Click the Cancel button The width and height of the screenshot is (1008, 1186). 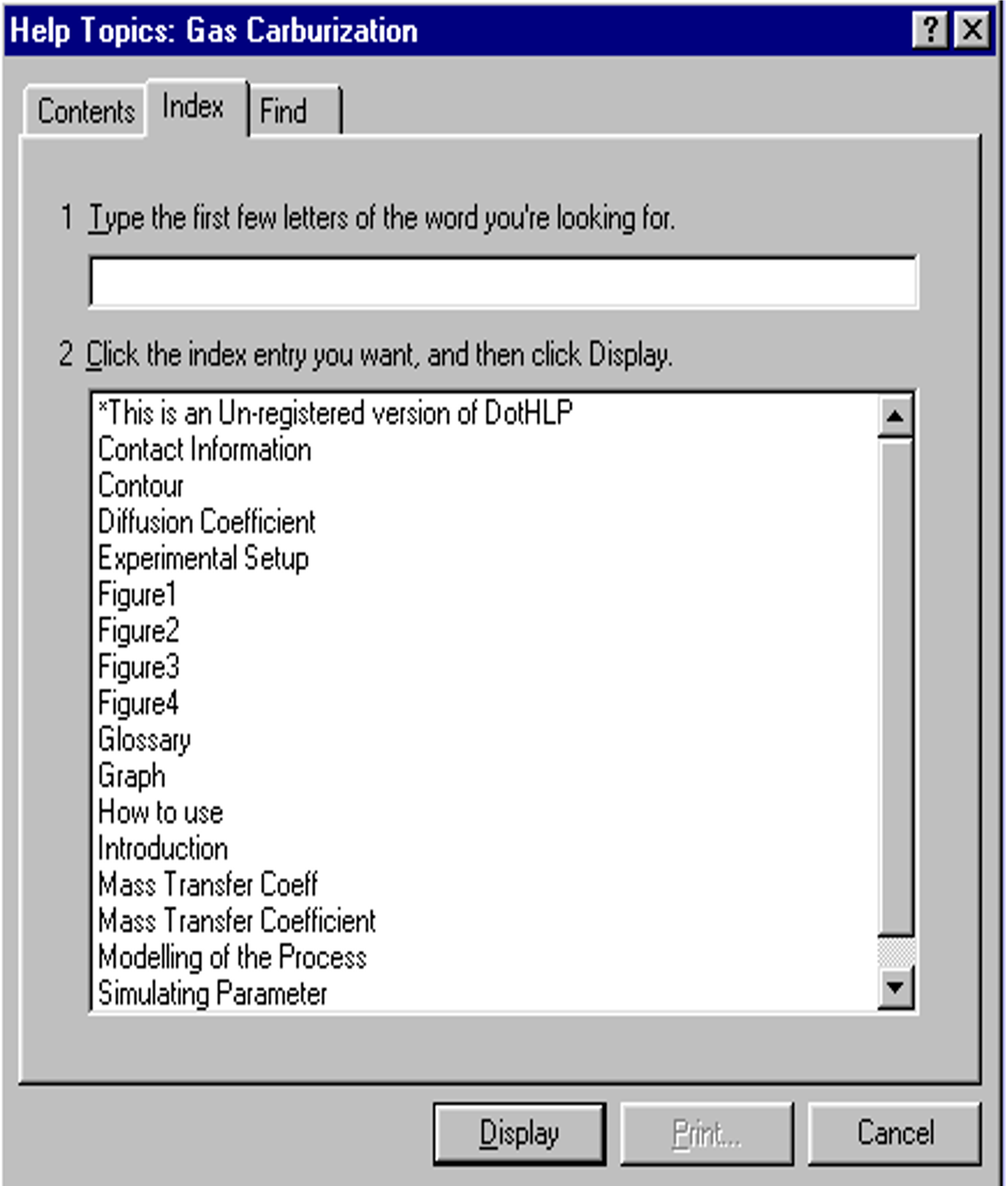coord(895,1133)
